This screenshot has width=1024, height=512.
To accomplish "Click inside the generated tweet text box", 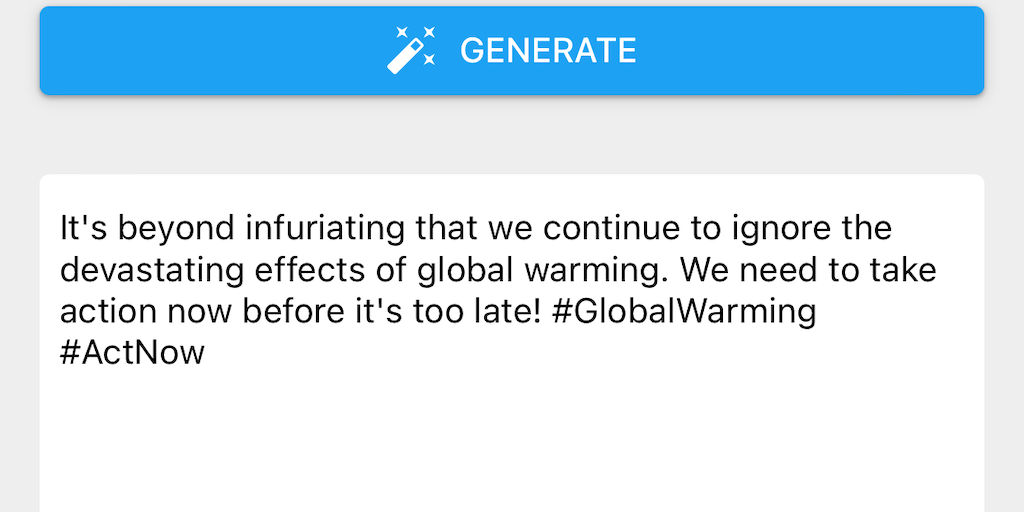I will point(512,420).
